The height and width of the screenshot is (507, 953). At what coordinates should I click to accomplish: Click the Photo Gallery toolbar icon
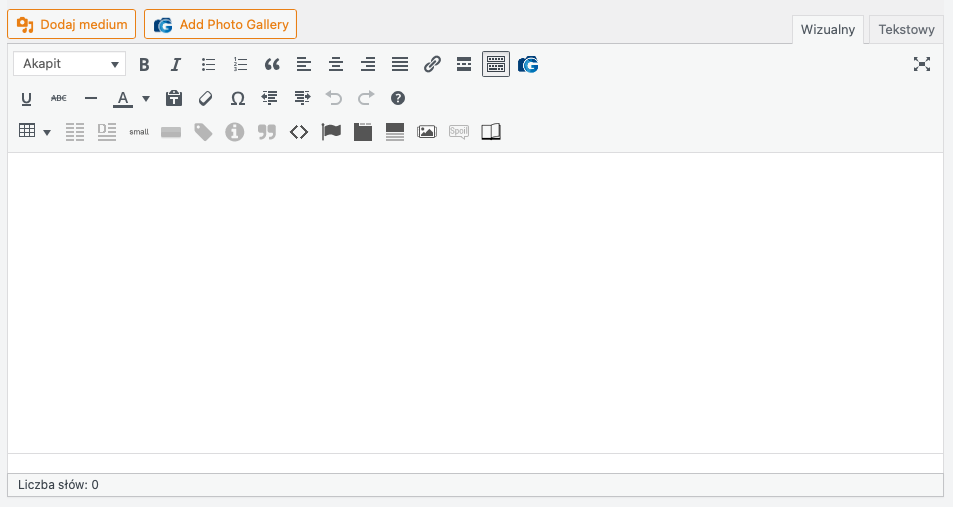[x=528, y=64]
